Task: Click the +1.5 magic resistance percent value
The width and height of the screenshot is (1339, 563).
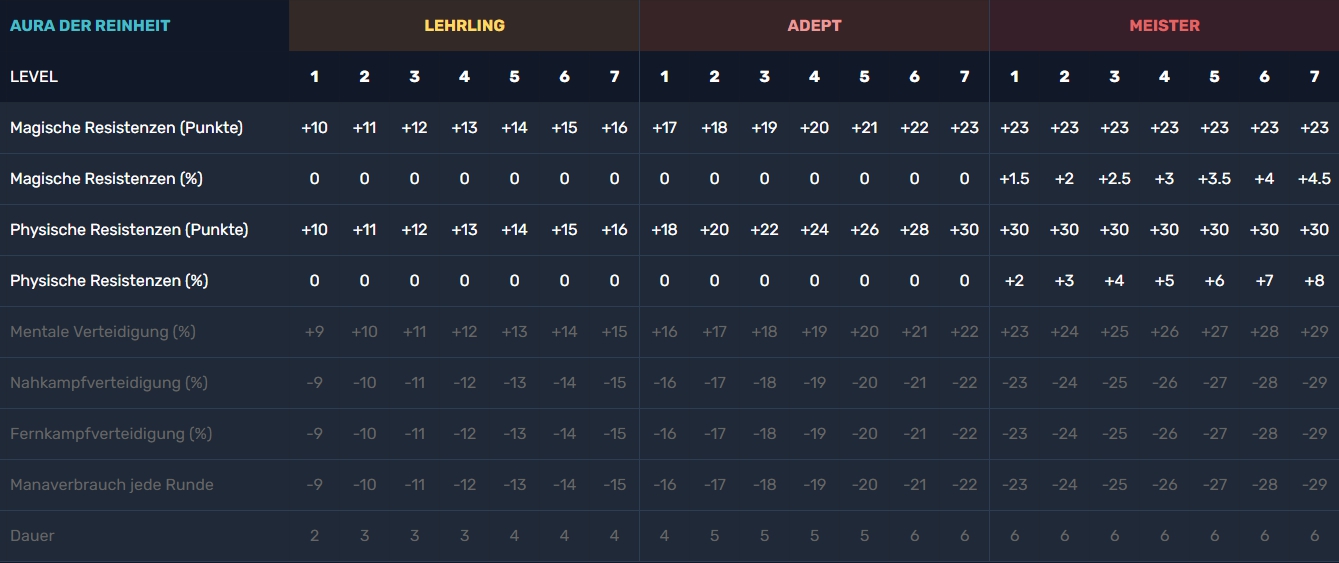Action: (1014, 179)
